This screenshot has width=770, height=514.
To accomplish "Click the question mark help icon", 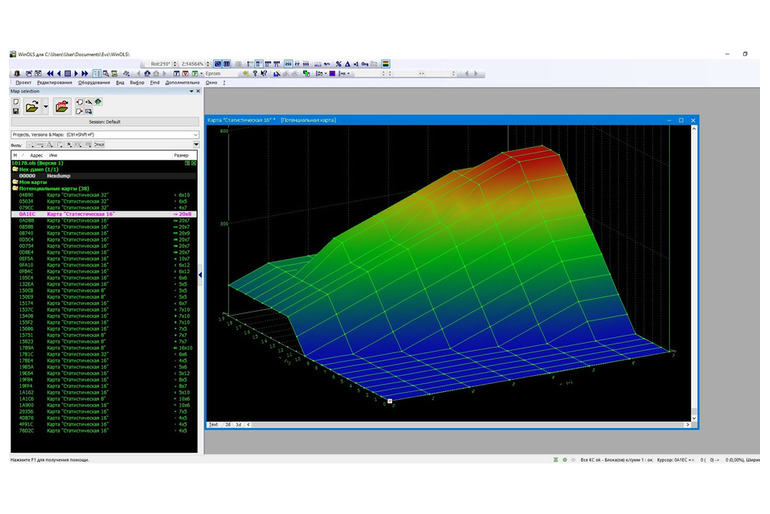I will (255, 73).
